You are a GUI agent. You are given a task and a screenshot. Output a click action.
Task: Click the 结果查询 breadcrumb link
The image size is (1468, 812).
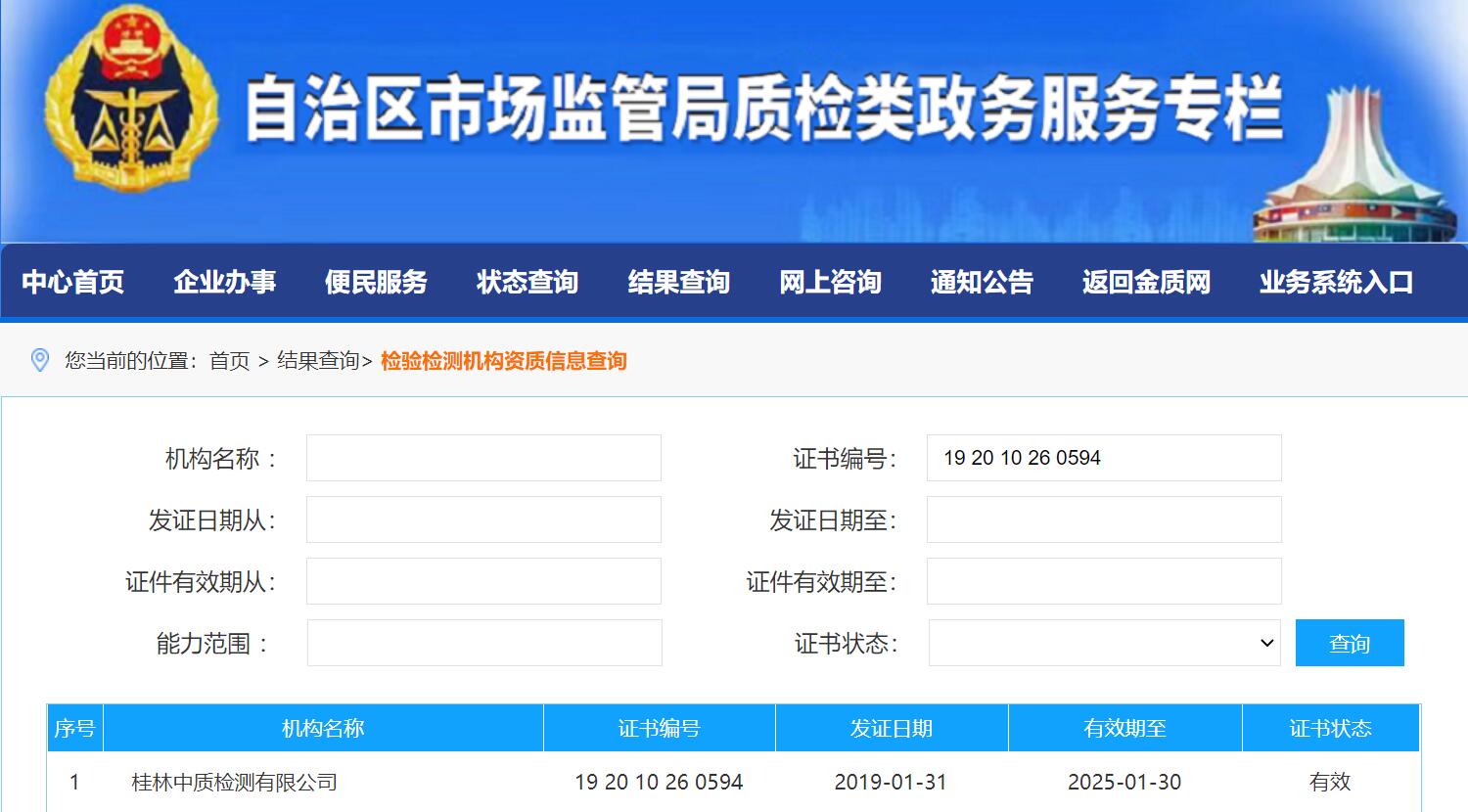click(318, 361)
